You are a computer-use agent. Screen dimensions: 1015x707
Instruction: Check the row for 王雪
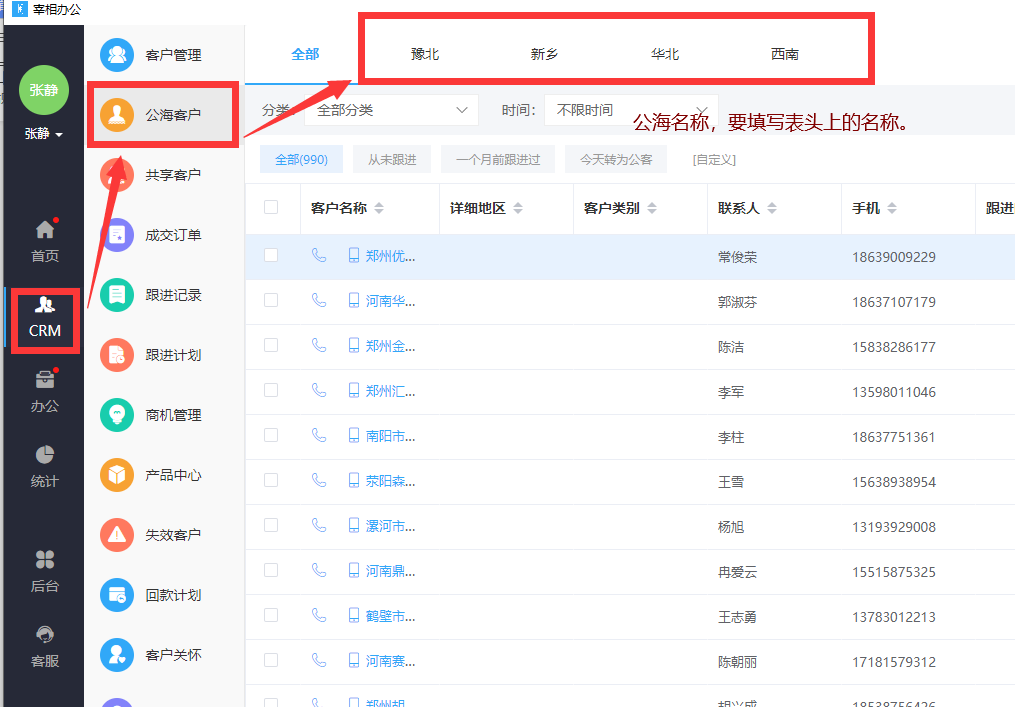click(271, 480)
